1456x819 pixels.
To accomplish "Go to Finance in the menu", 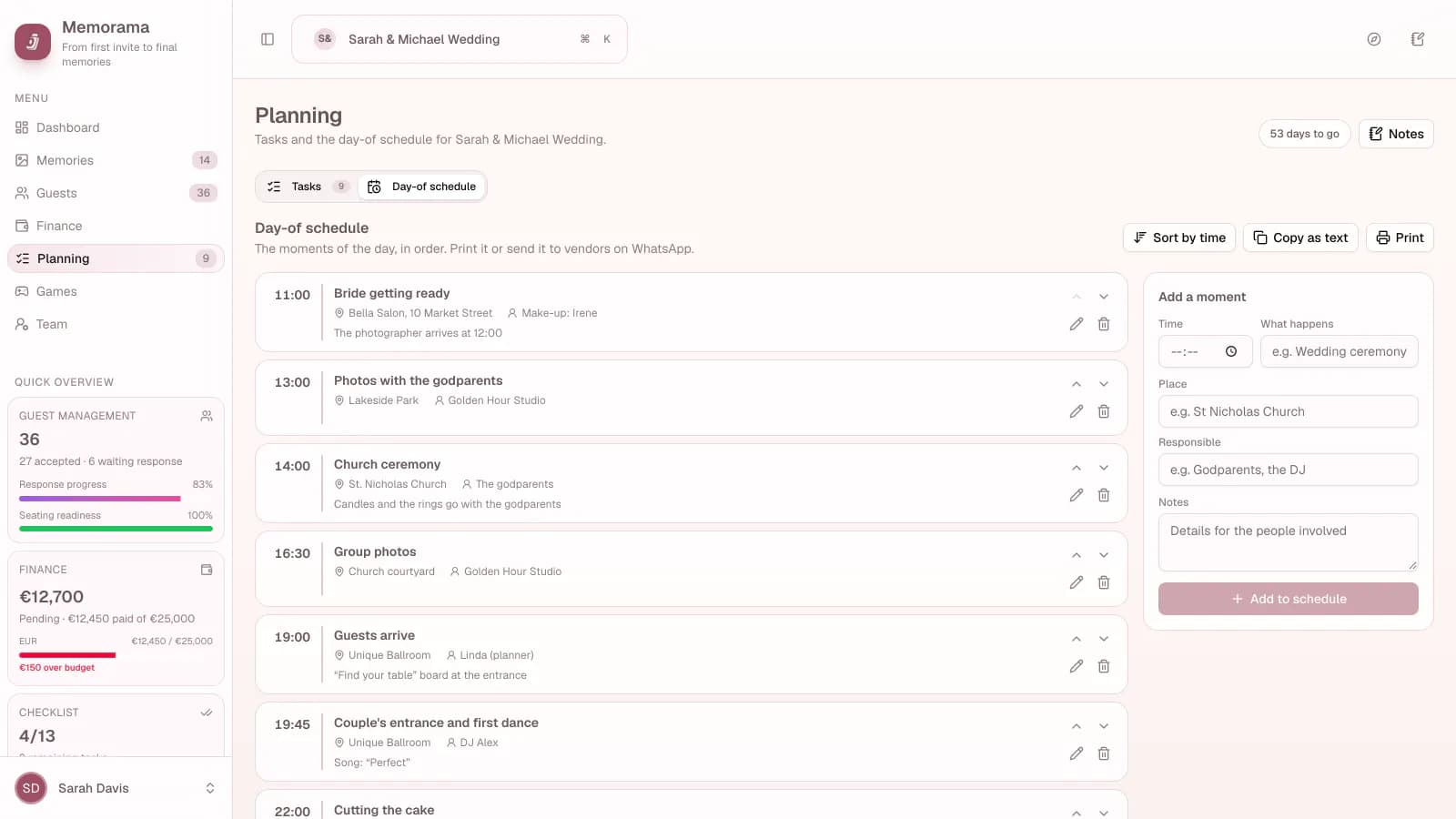I will click(x=116, y=226).
